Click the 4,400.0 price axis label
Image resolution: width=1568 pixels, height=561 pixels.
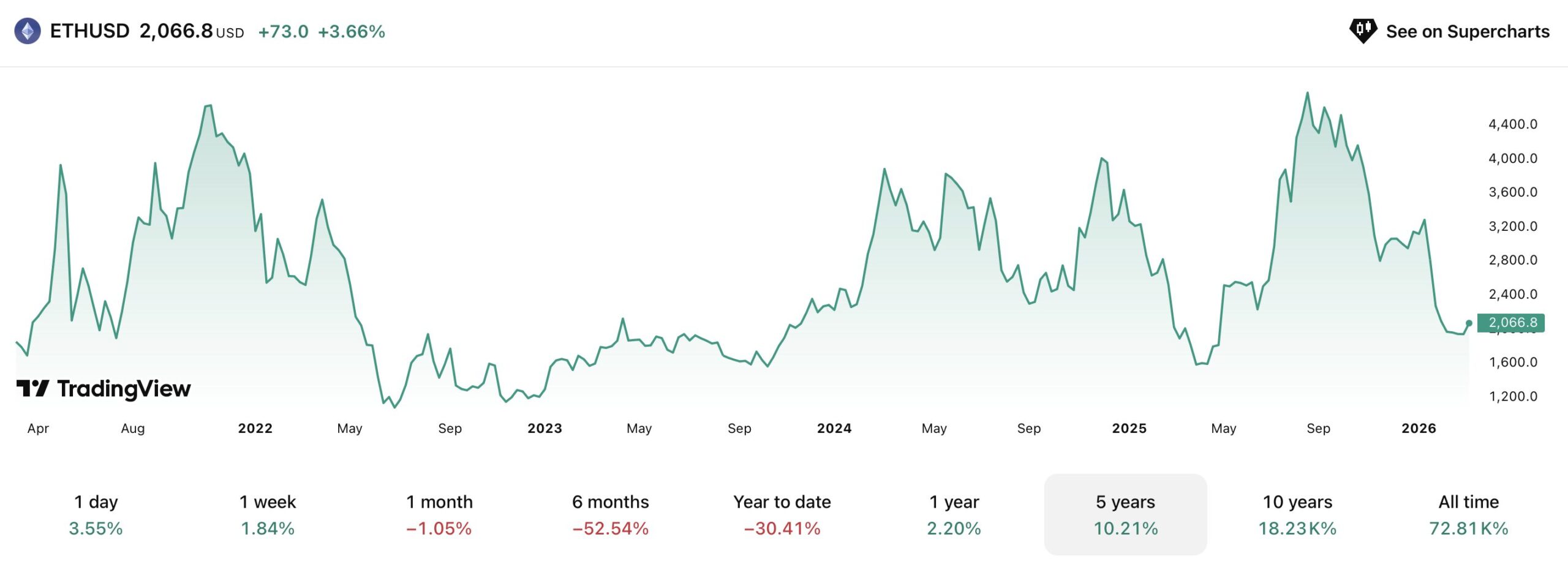[x=1513, y=124]
